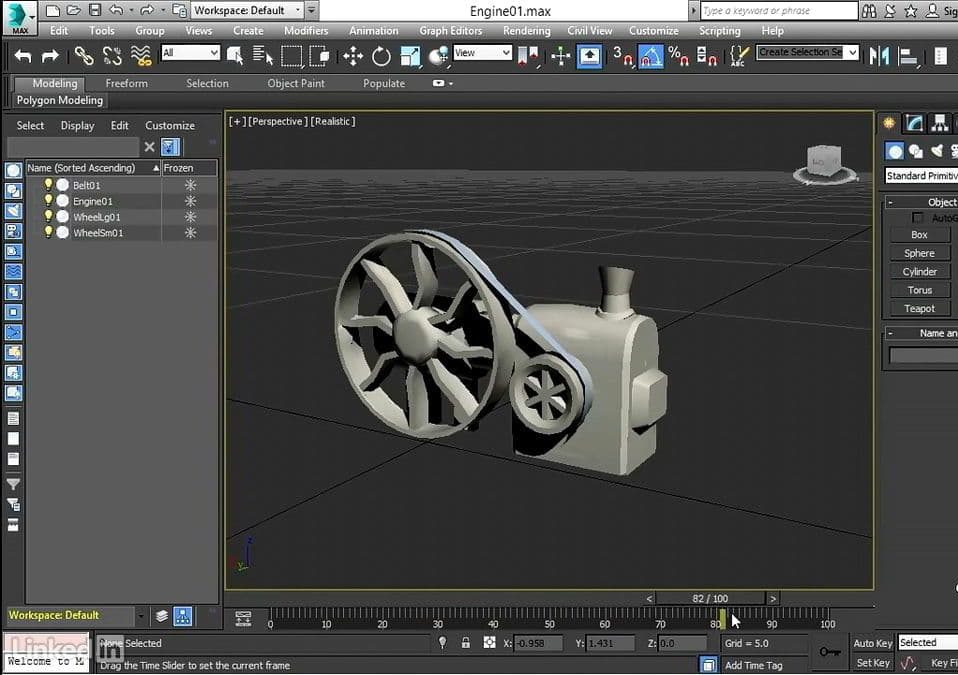The height and width of the screenshot is (675, 958).
Task: Click the Teapot primitive button
Action: click(919, 309)
